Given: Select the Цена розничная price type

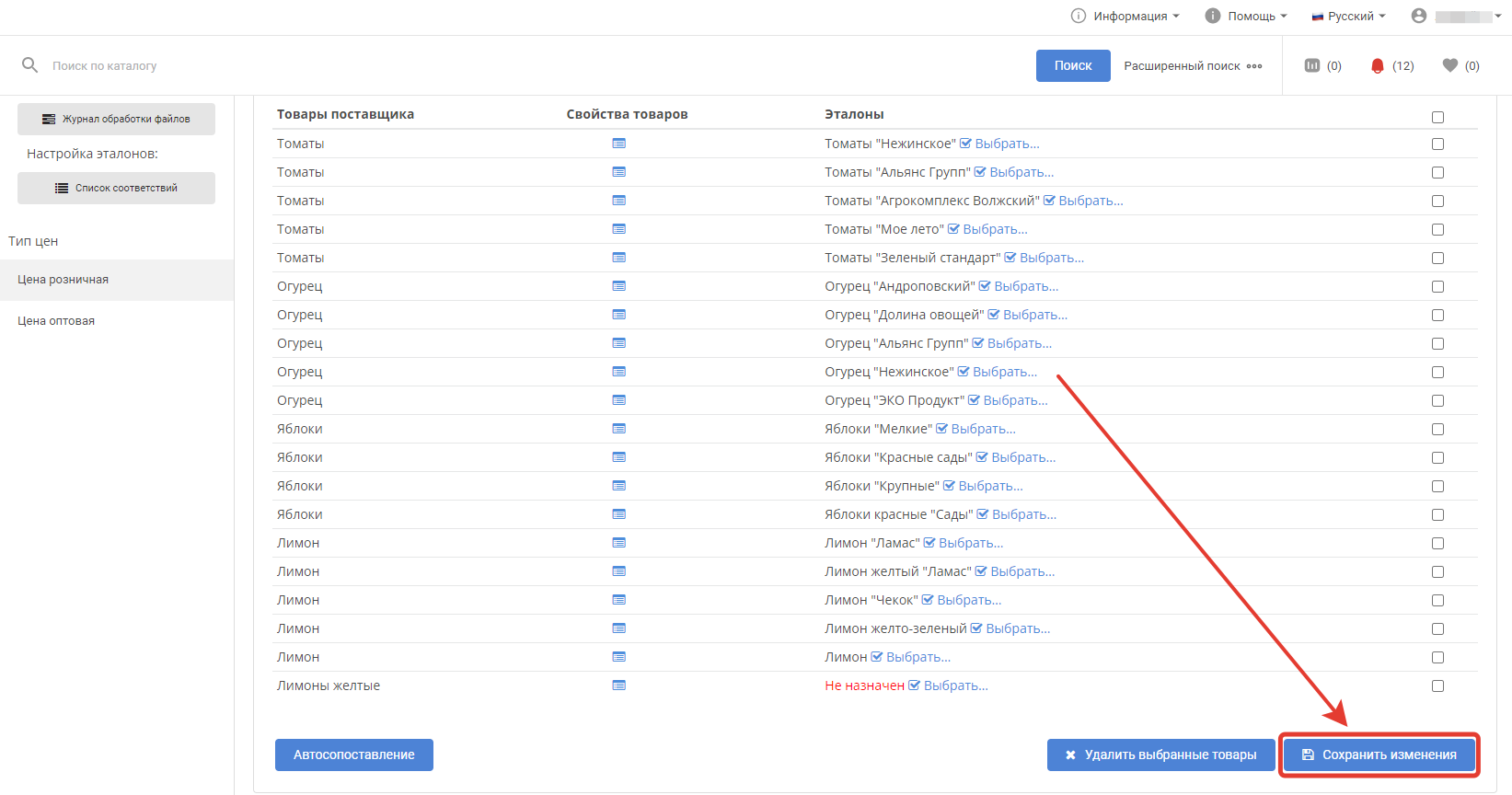Looking at the screenshot, I should (x=63, y=280).
